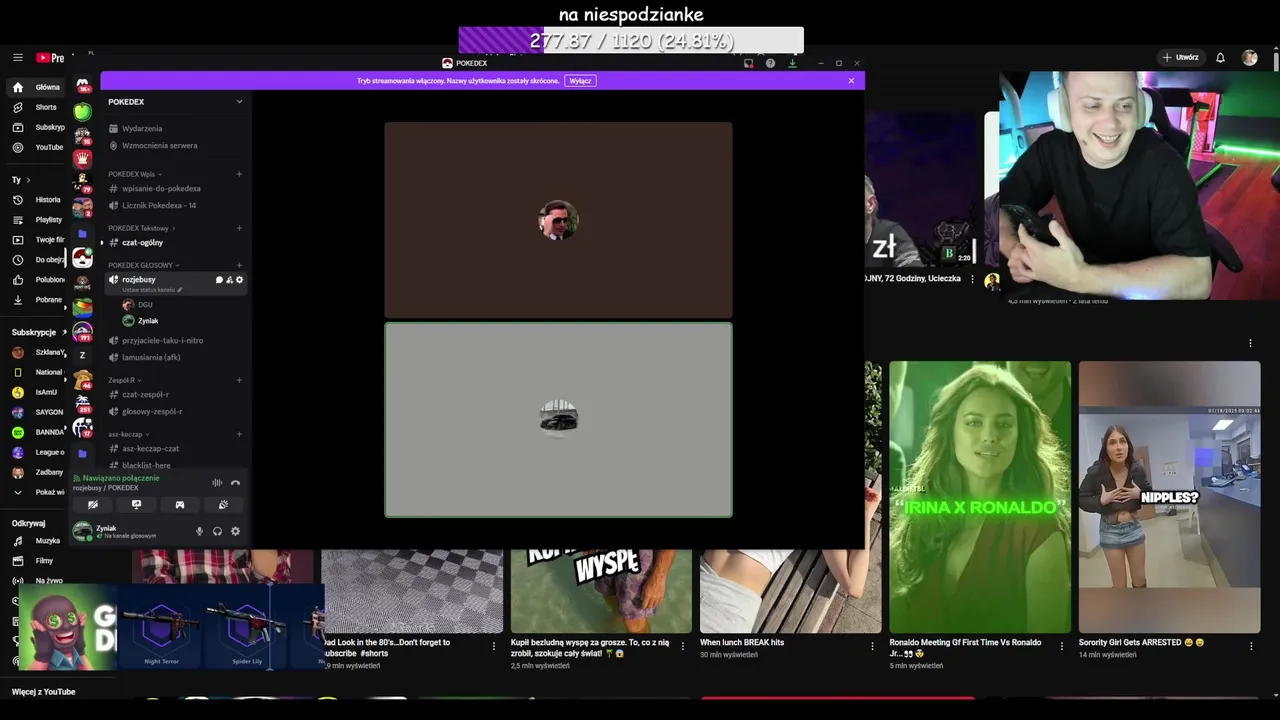
Task: Select the Z letter Discord server
Action: [x=83, y=355]
